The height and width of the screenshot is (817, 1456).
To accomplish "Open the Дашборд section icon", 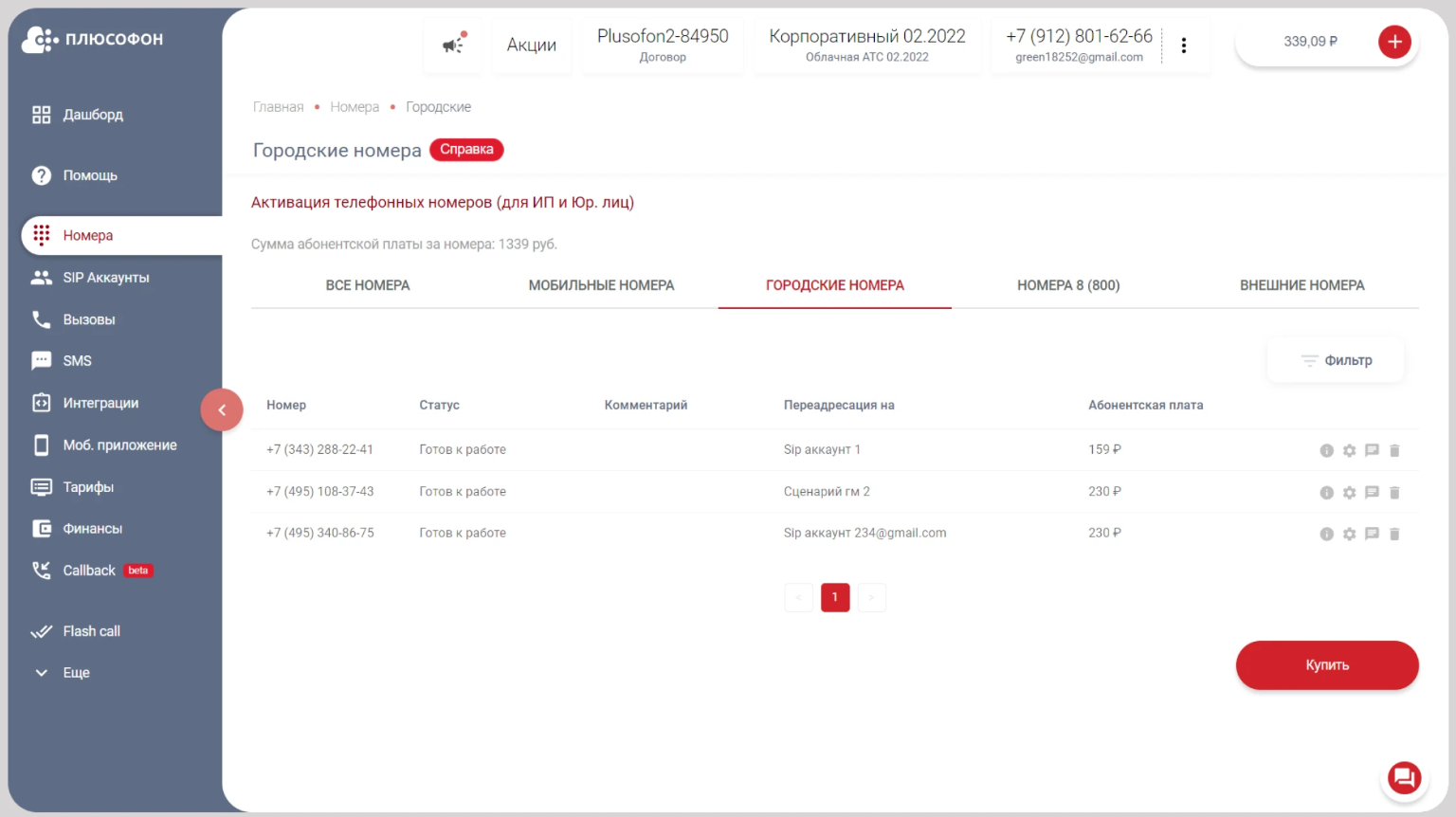I will click(x=41, y=114).
